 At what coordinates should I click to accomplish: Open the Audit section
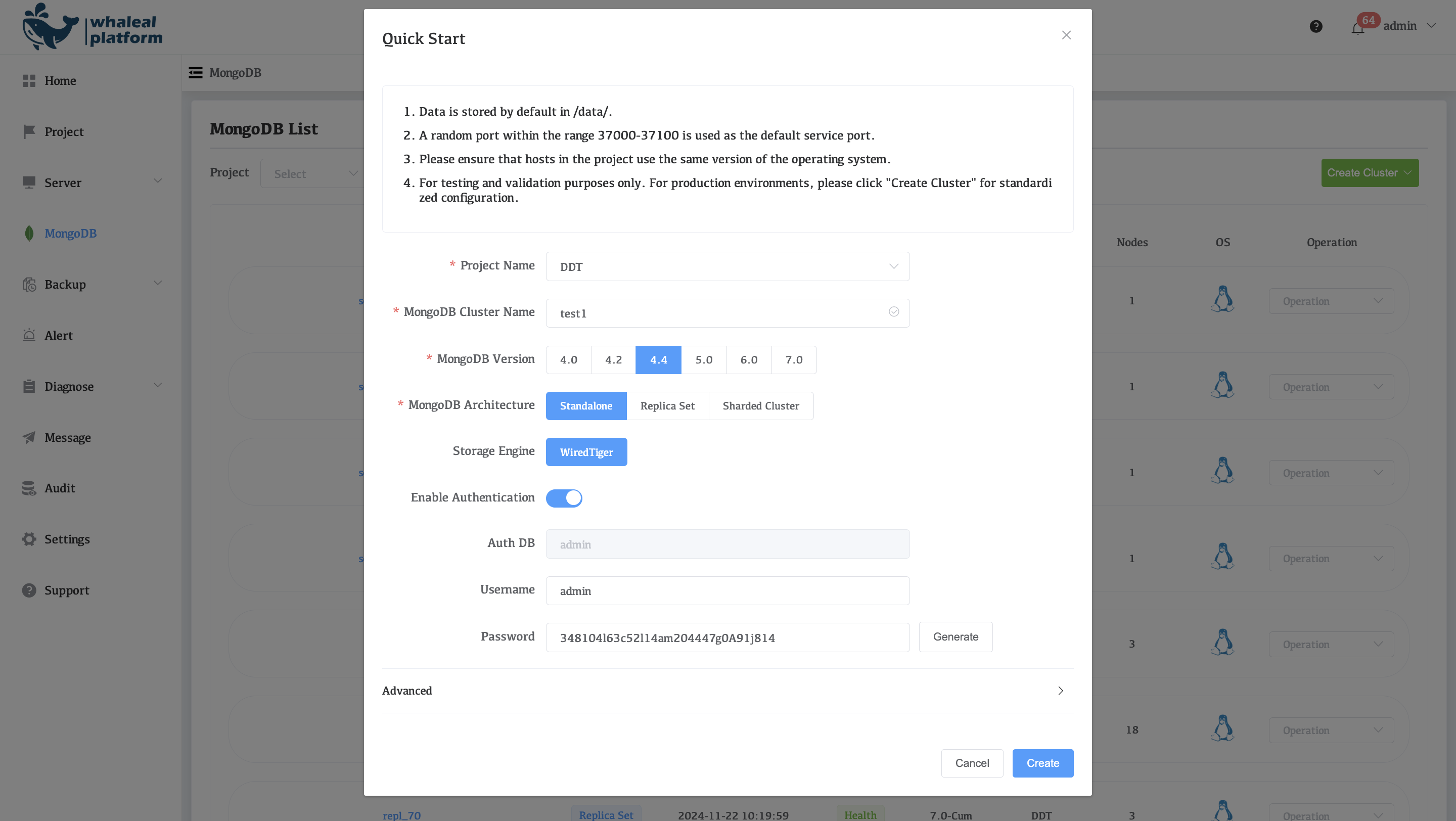coord(59,488)
